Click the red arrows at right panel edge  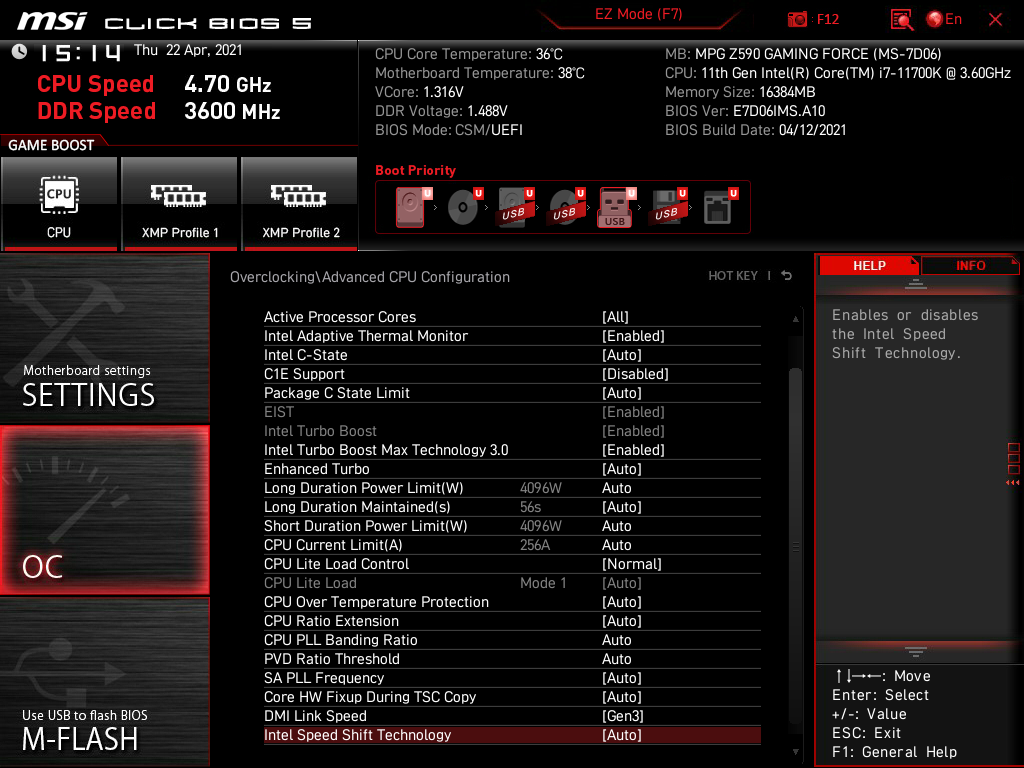1012,483
